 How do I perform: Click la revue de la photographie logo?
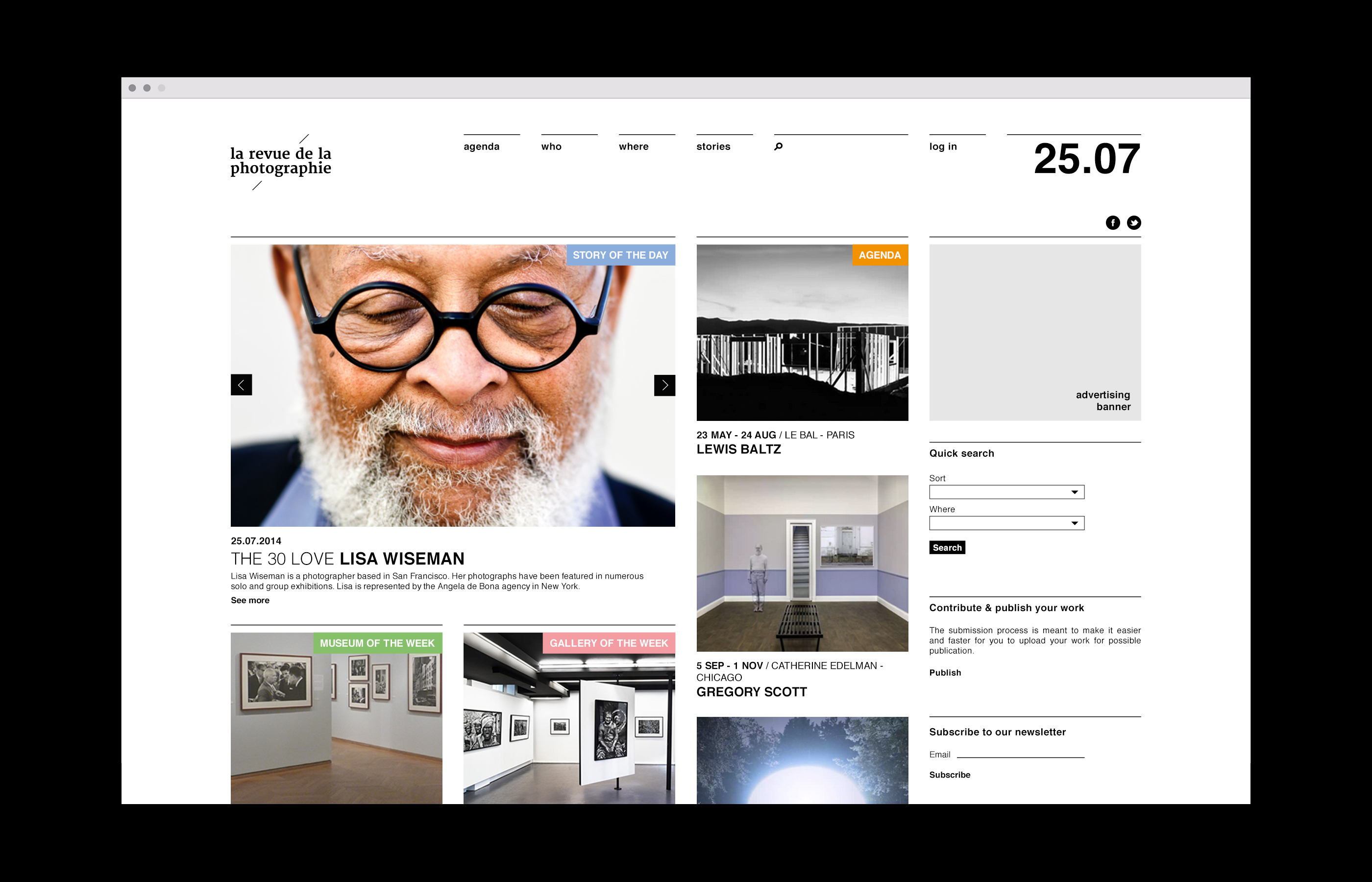(281, 161)
